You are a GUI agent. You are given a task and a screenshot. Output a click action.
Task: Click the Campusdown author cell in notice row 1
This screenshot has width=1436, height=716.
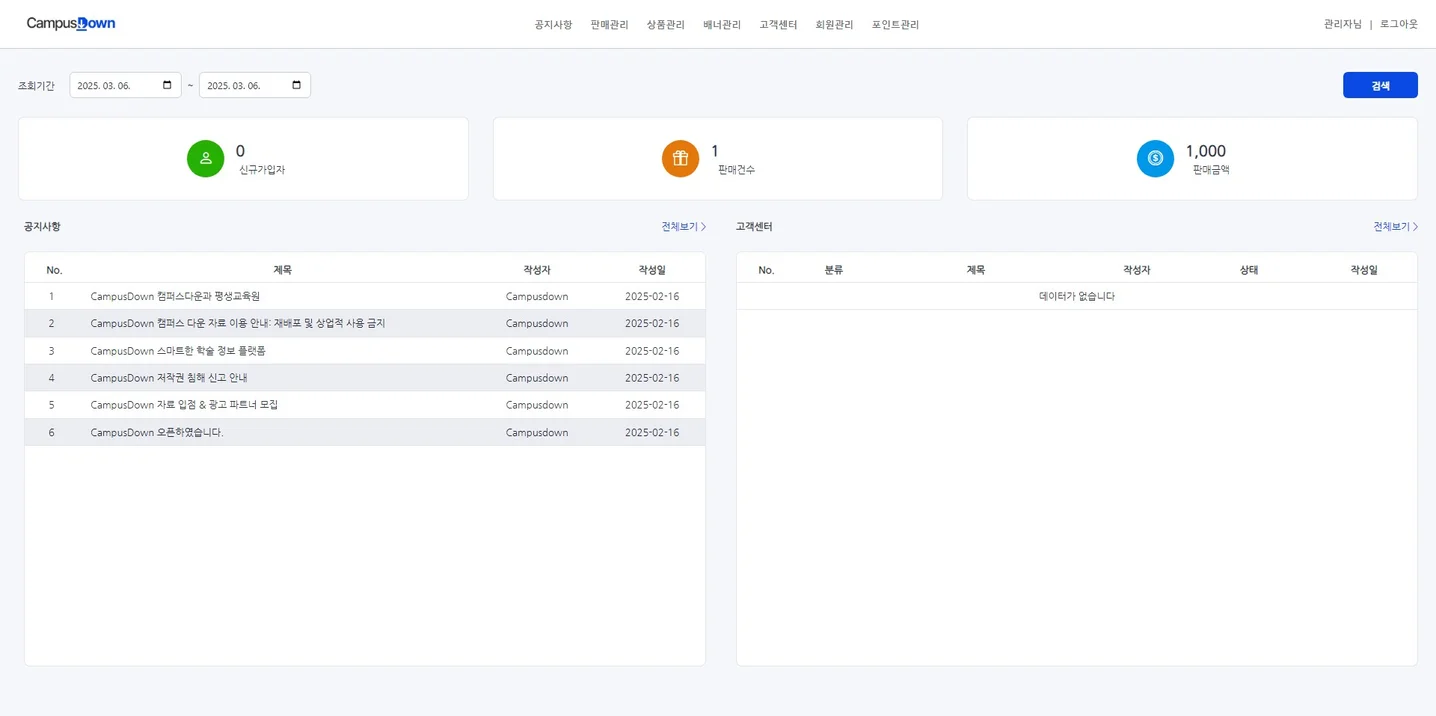point(537,296)
